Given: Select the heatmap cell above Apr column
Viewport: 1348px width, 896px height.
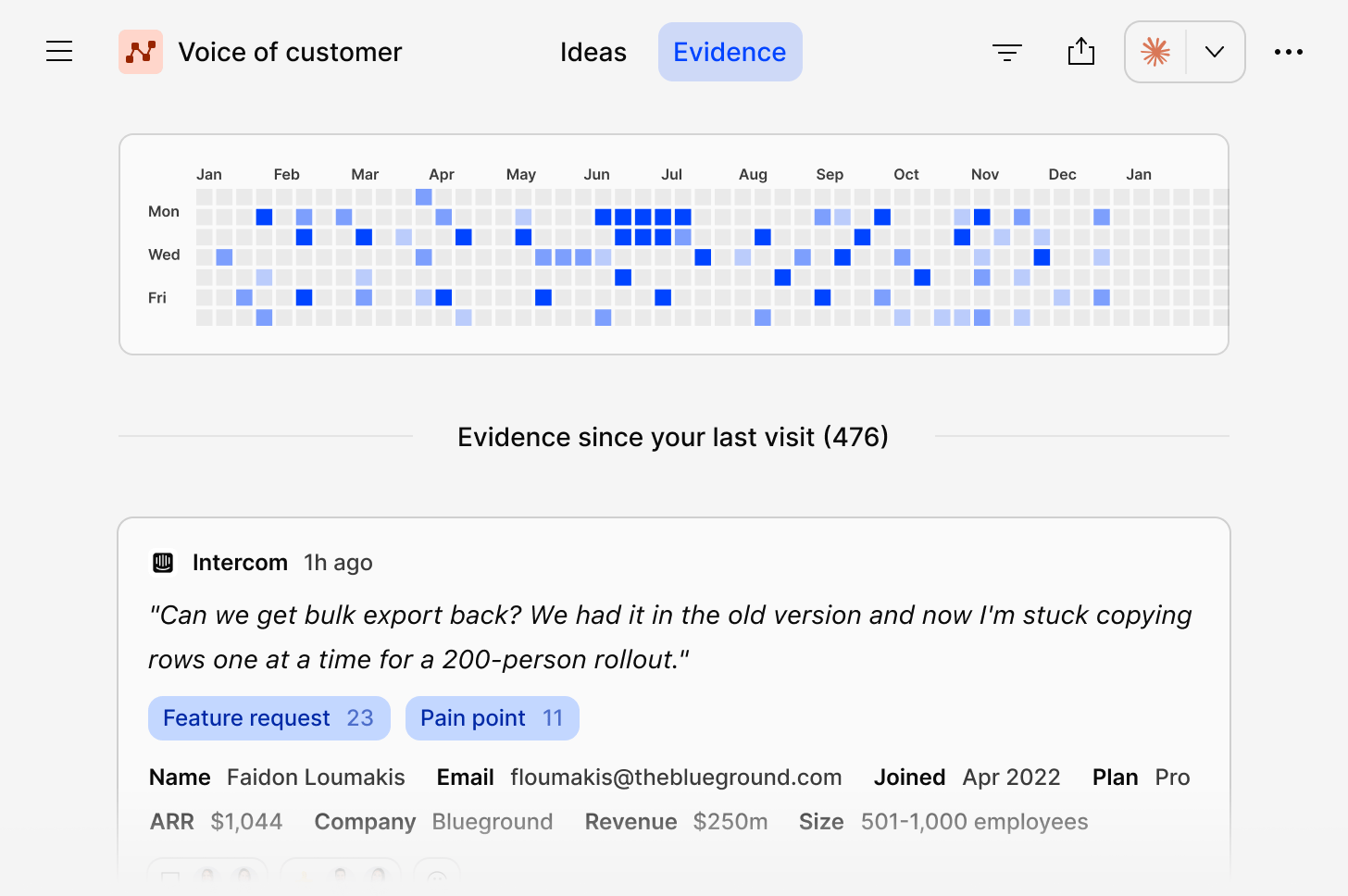Looking at the screenshot, I should point(424,197).
